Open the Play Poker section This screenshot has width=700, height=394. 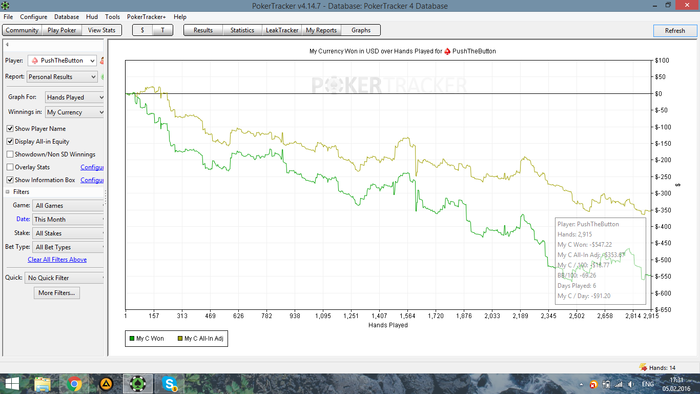click(62, 30)
